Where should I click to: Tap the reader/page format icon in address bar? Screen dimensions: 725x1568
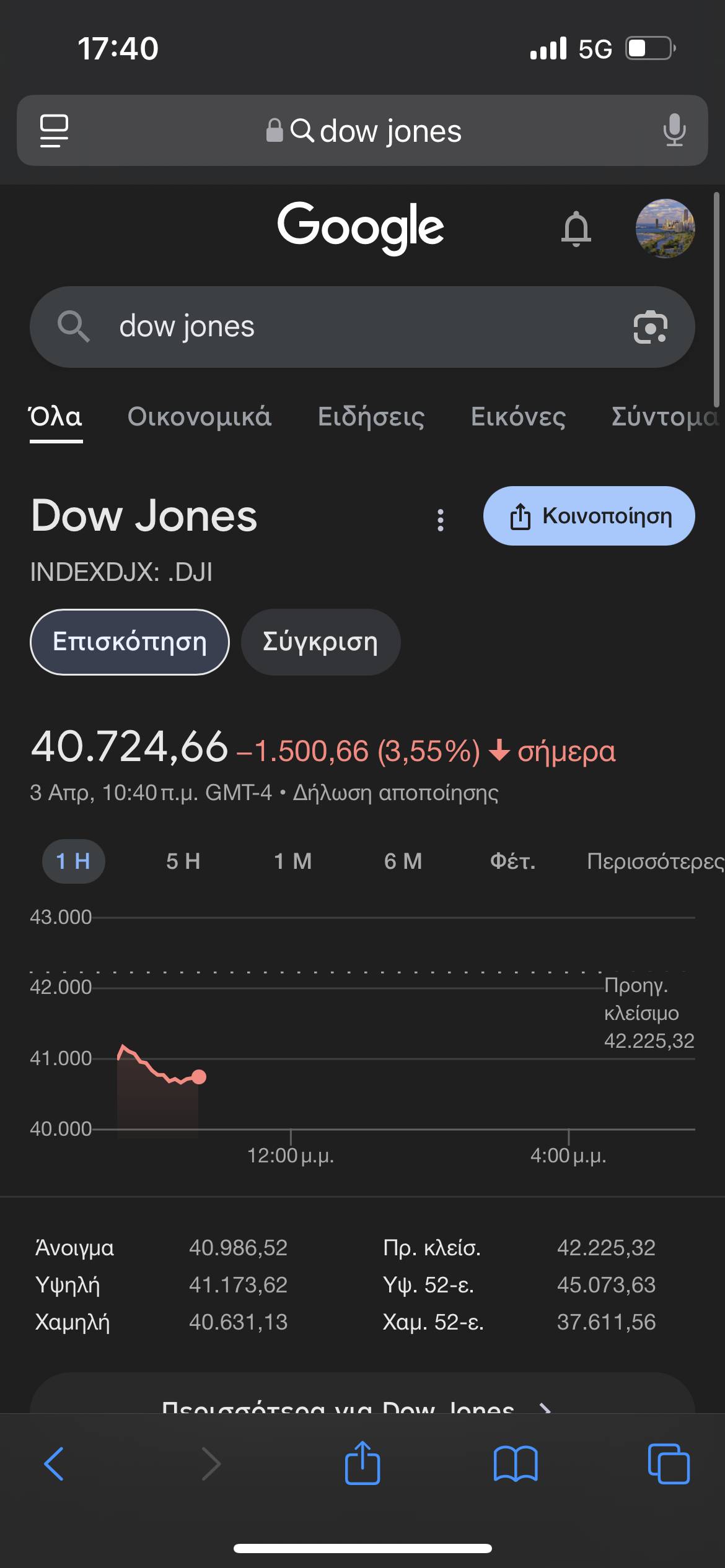click(54, 131)
